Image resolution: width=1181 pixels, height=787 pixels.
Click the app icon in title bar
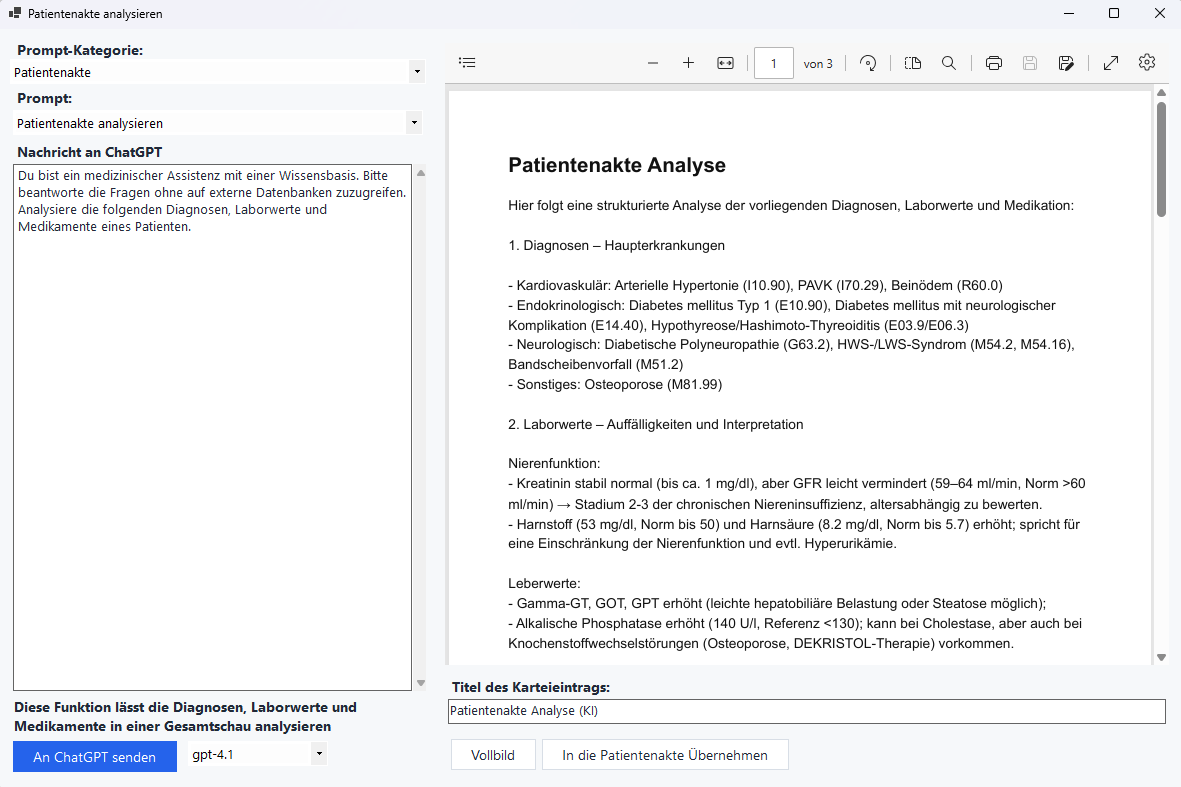(14, 13)
